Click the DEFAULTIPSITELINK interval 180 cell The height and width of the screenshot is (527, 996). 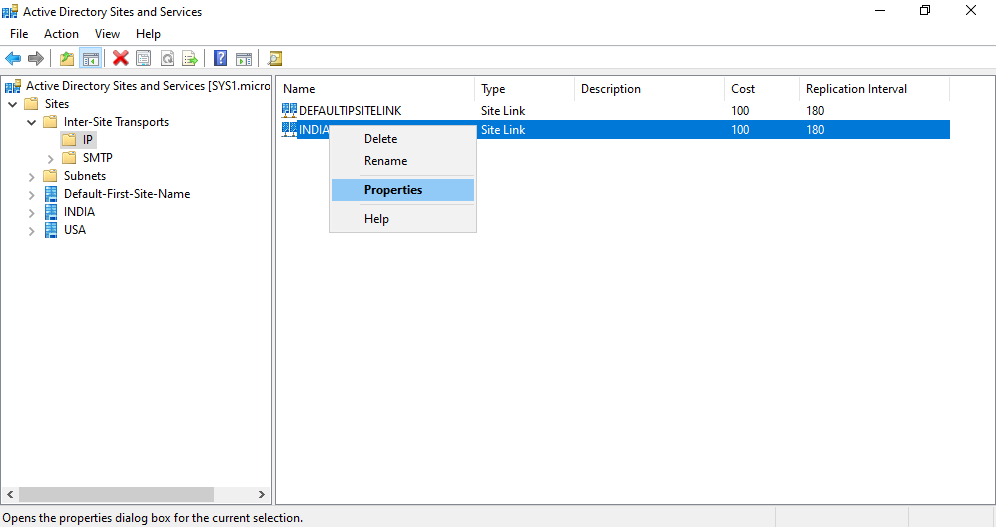(815, 110)
